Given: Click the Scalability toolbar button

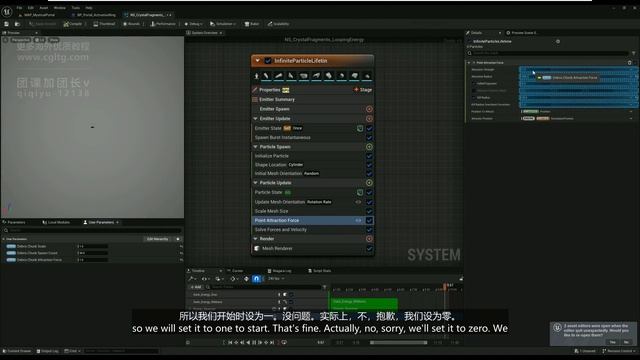Looking at the screenshot, I should (x=278, y=24).
